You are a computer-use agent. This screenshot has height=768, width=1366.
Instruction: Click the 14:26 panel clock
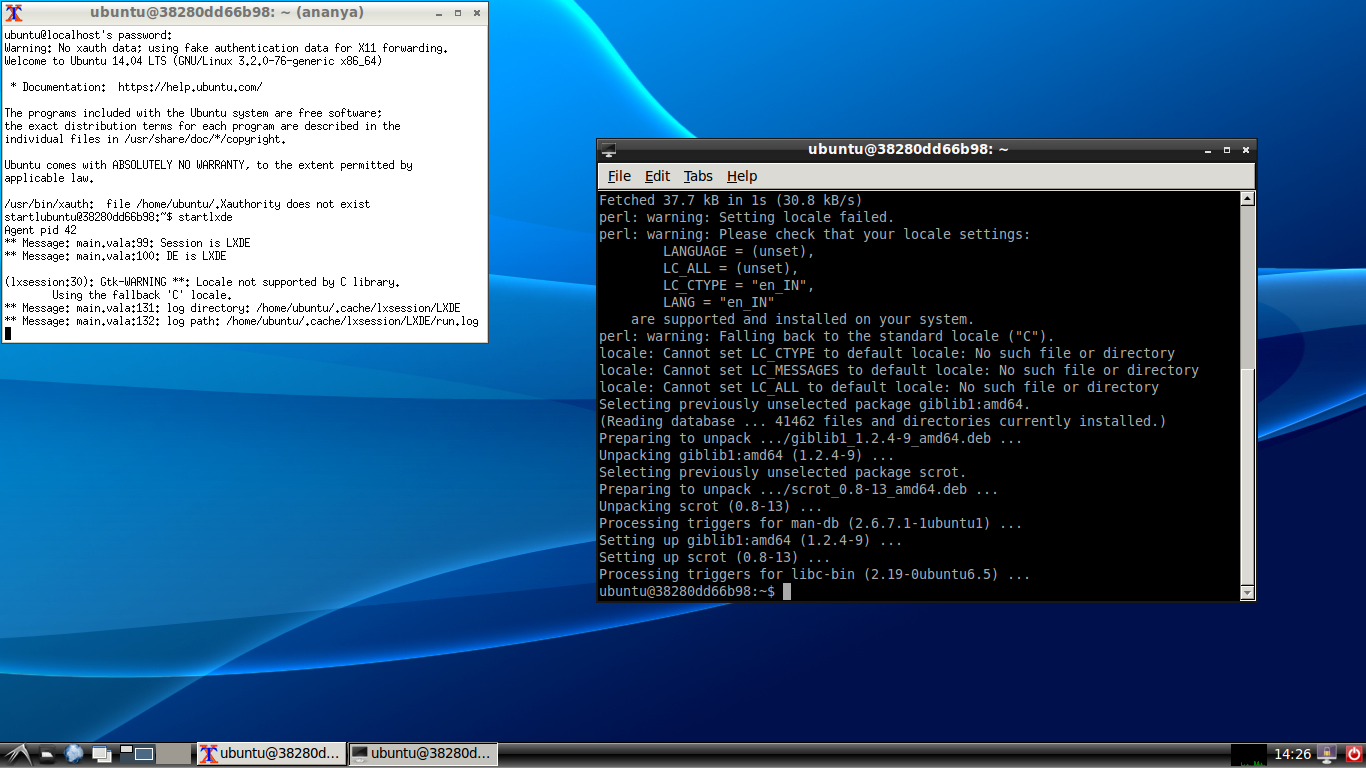click(1292, 754)
